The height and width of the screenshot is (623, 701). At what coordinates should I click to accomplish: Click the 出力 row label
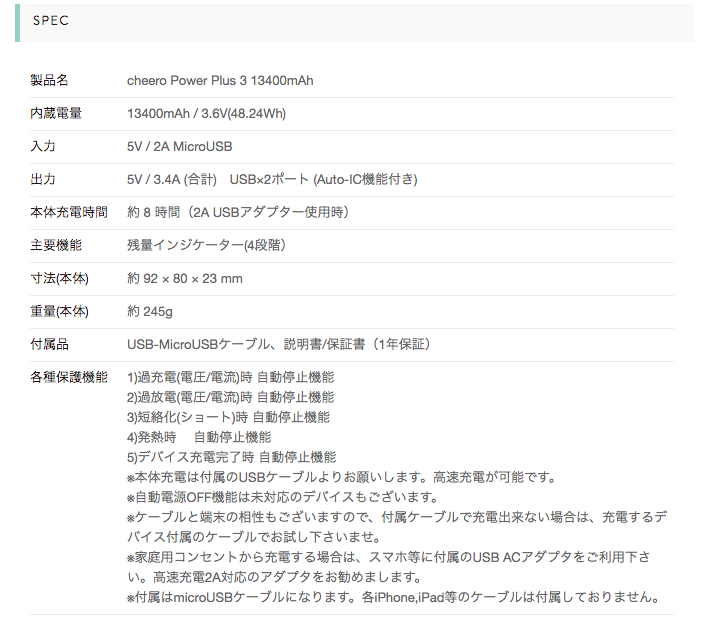43,179
